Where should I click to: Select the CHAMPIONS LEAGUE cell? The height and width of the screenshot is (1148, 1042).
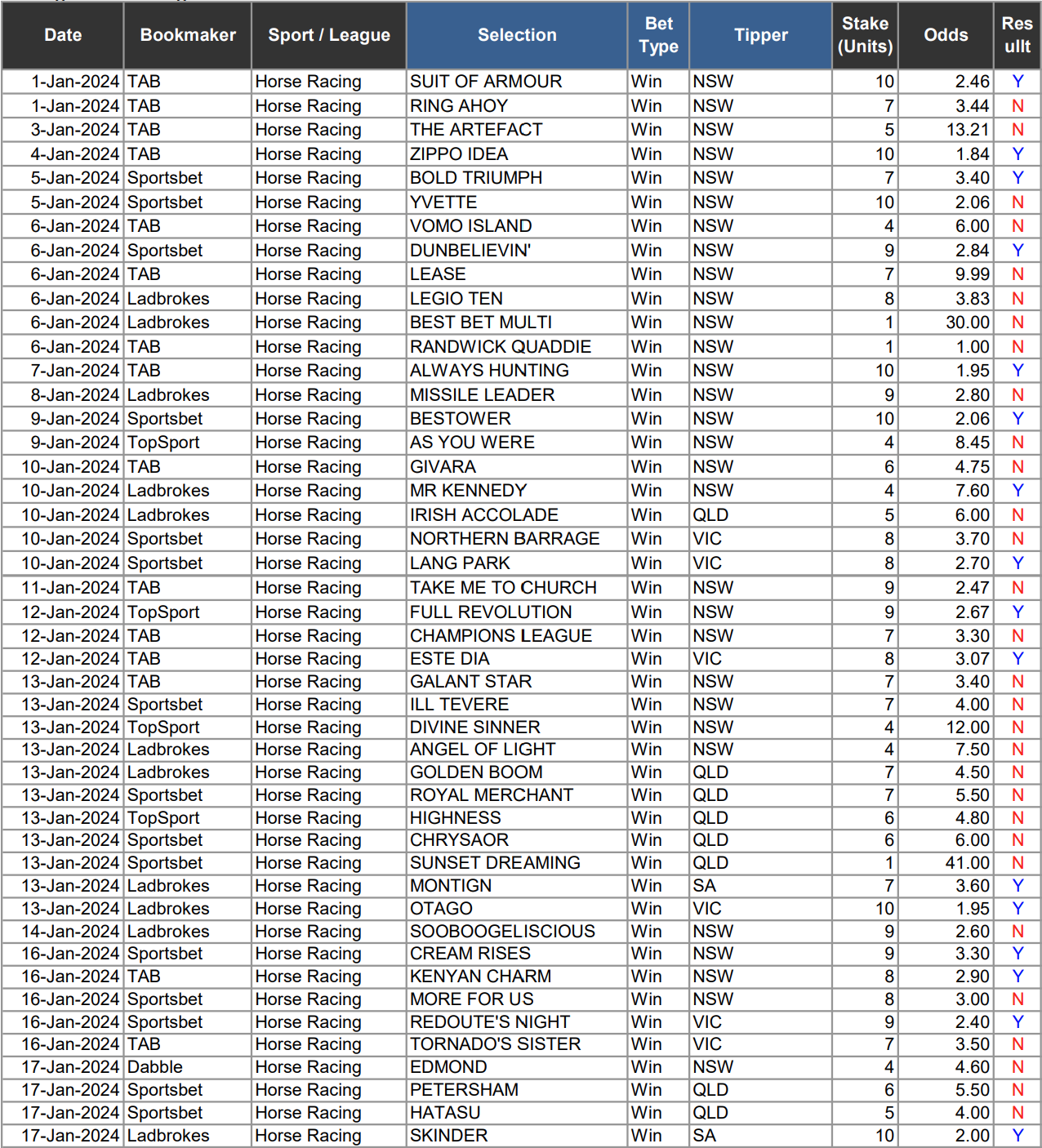[x=517, y=636]
